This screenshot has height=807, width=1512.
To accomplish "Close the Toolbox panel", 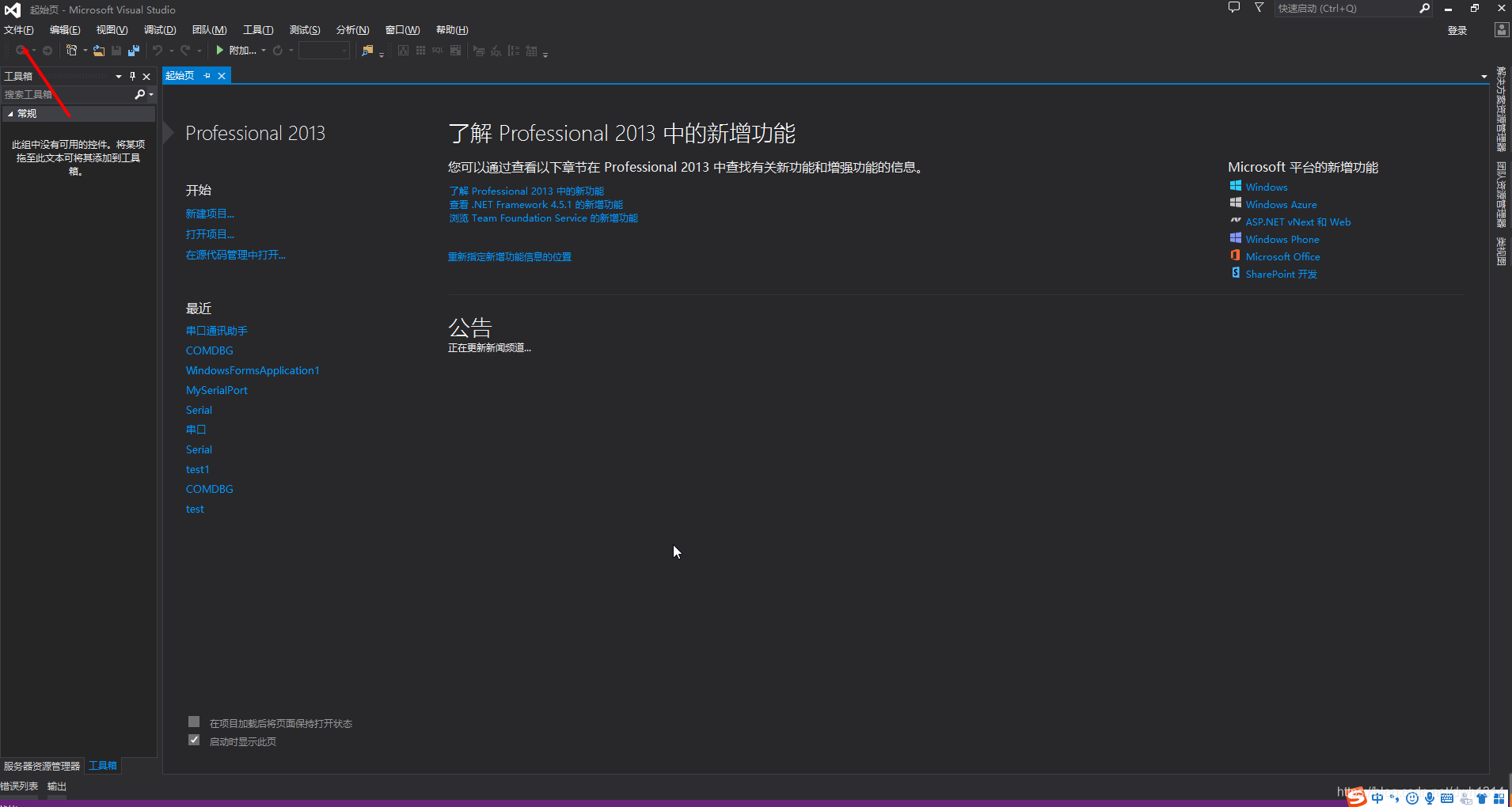I will (146, 76).
